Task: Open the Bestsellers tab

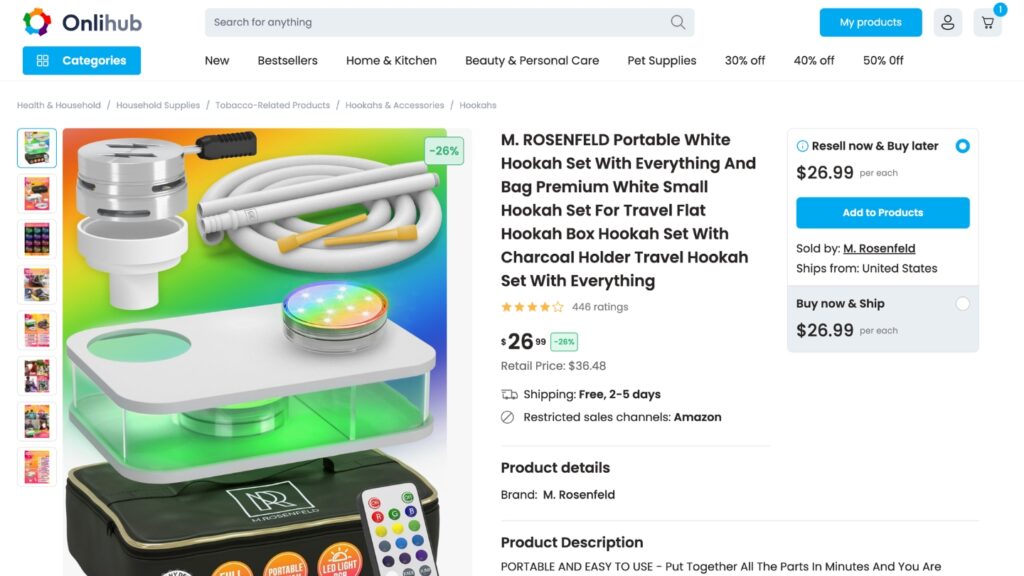Action: [x=287, y=61]
